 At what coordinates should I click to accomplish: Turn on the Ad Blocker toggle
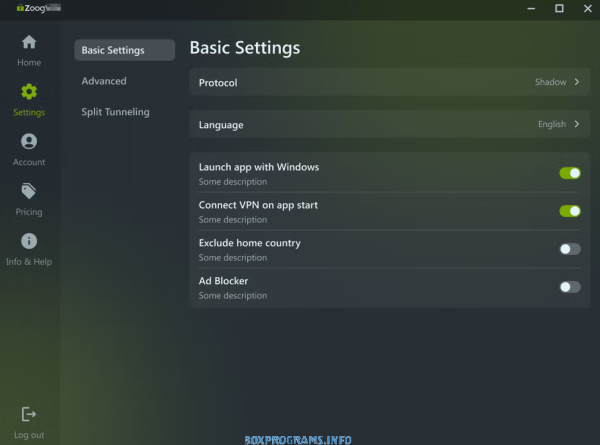570,287
